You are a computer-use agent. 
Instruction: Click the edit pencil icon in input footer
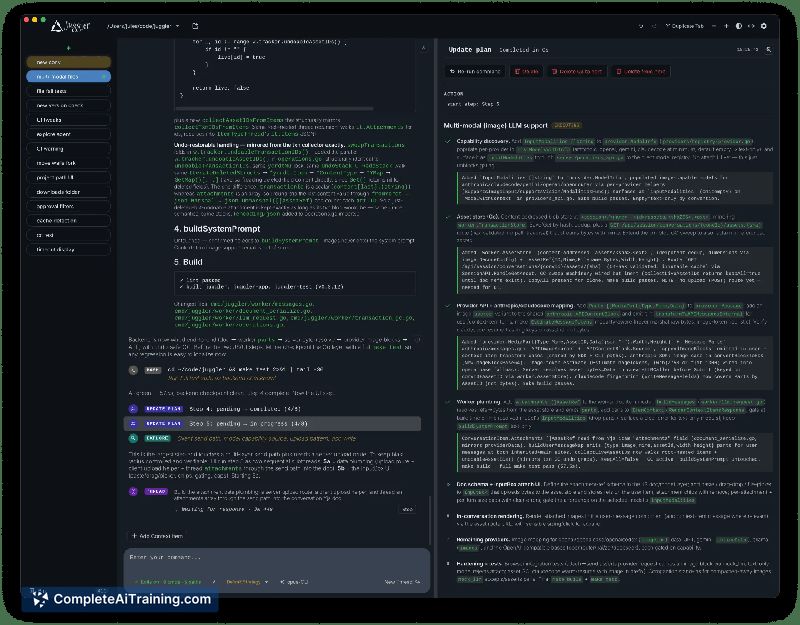pyautogui.click(x=214, y=582)
